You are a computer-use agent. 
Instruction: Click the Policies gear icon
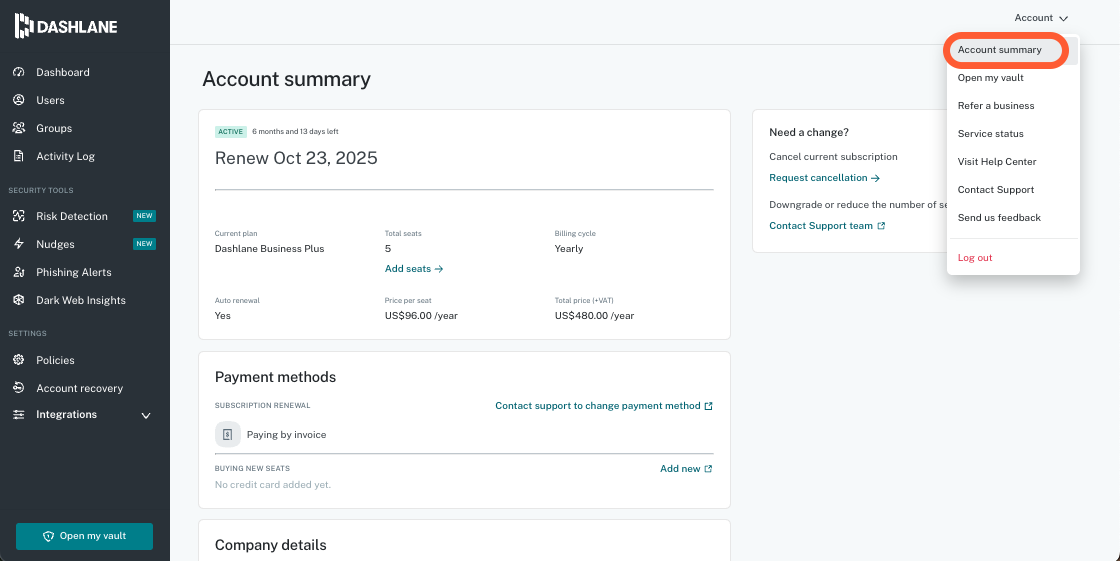[18, 360]
